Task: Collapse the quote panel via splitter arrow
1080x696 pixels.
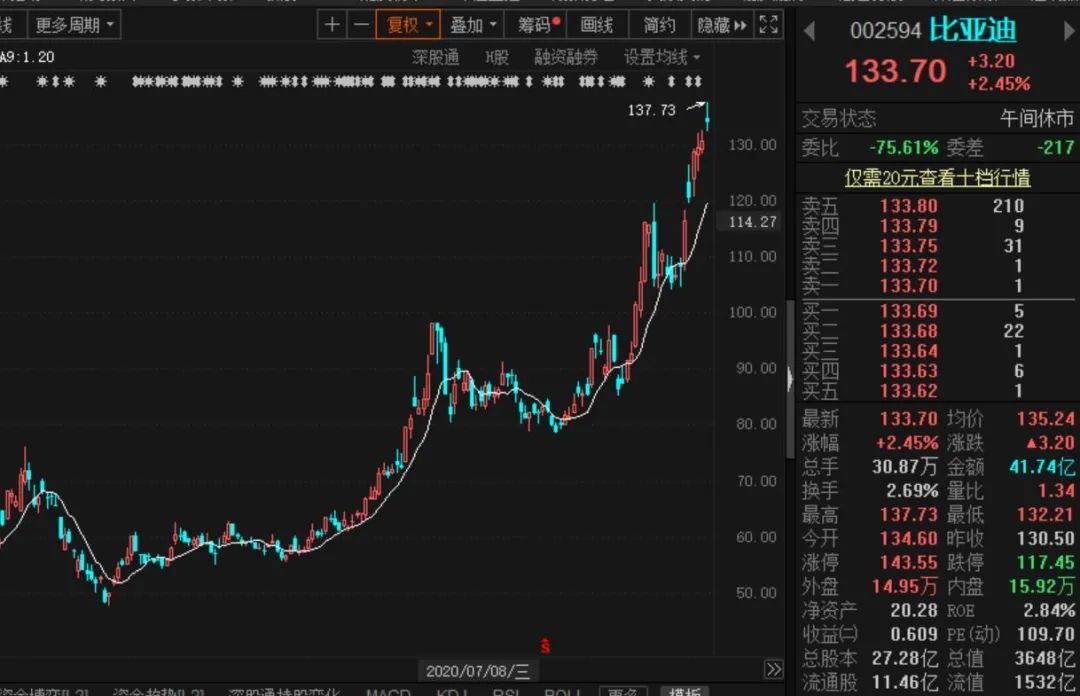Action: click(x=790, y=378)
